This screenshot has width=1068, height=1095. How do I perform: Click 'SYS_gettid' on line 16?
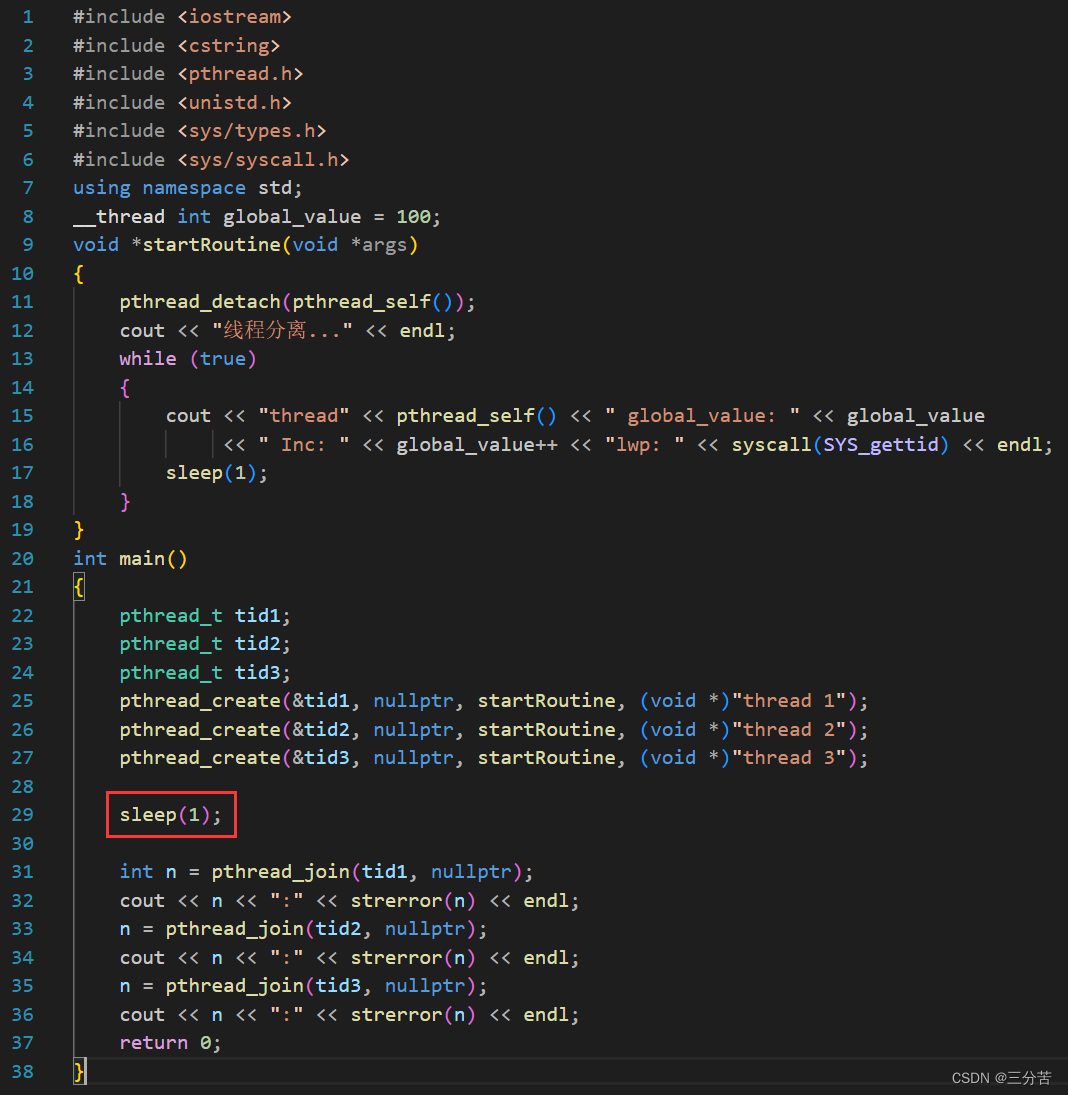click(x=881, y=444)
